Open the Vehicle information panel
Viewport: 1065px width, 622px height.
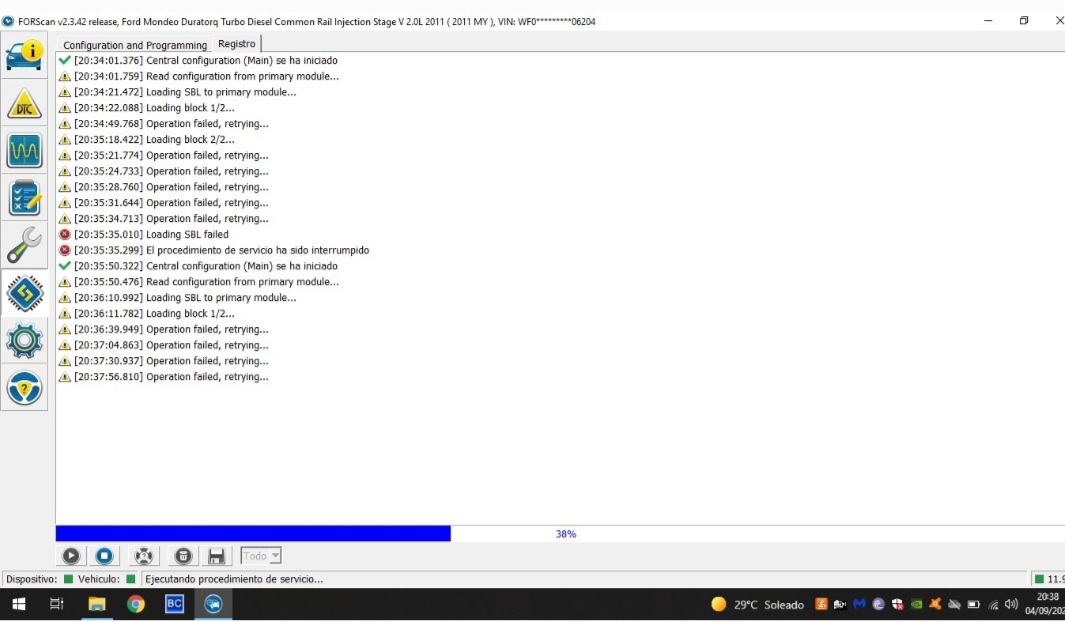(x=24, y=55)
